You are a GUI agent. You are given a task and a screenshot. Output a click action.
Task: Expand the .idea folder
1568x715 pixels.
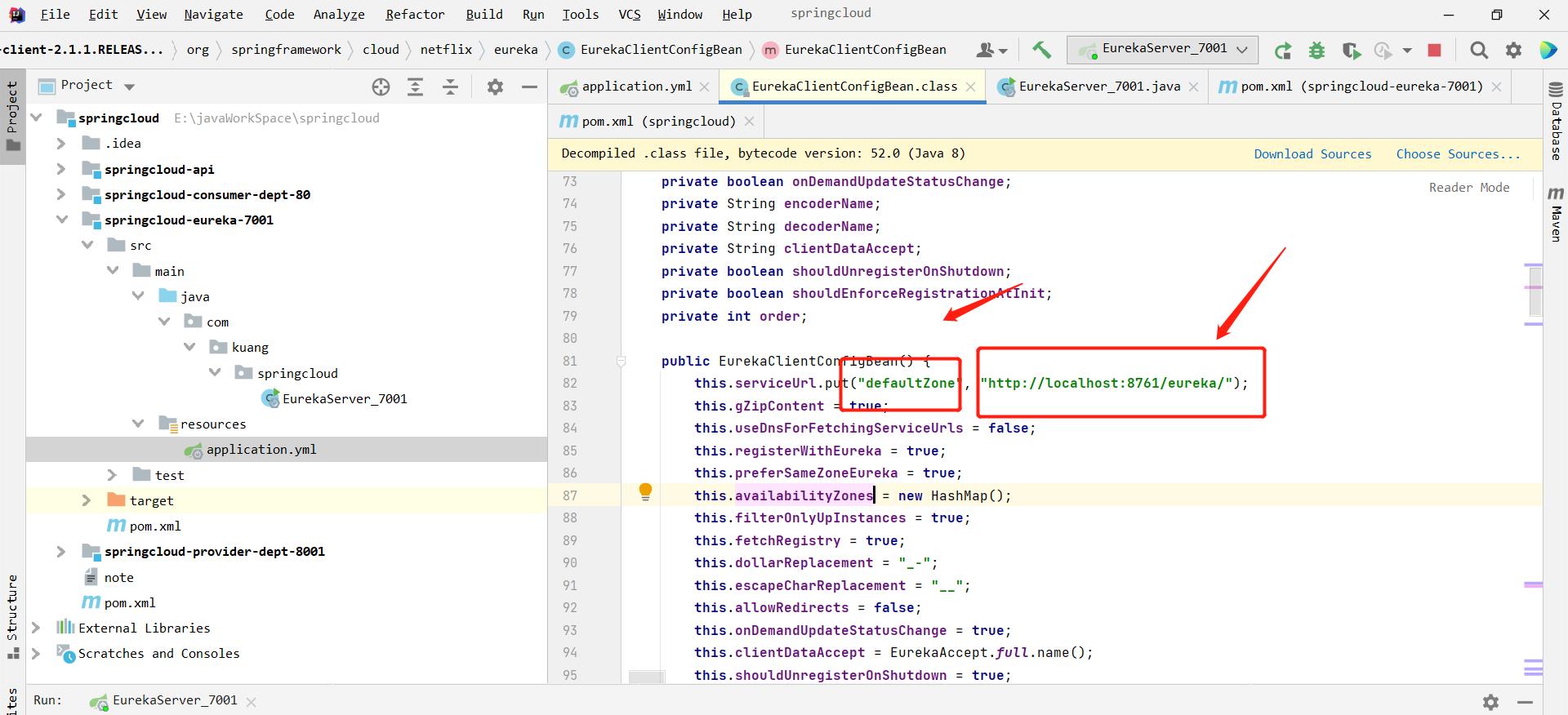pyautogui.click(x=61, y=144)
